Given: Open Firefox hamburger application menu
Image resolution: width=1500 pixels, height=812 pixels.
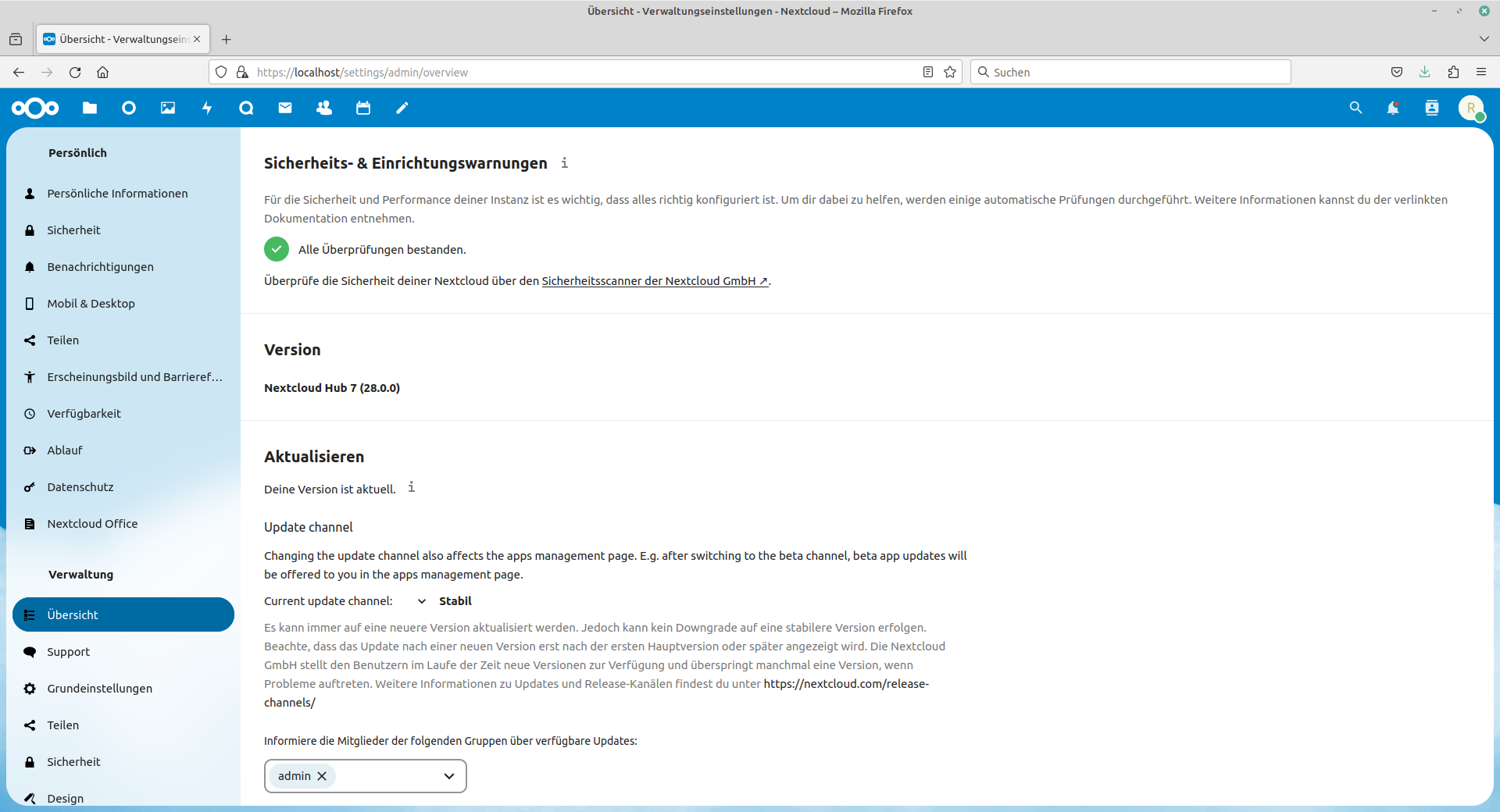Looking at the screenshot, I should tap(1481, 72).
